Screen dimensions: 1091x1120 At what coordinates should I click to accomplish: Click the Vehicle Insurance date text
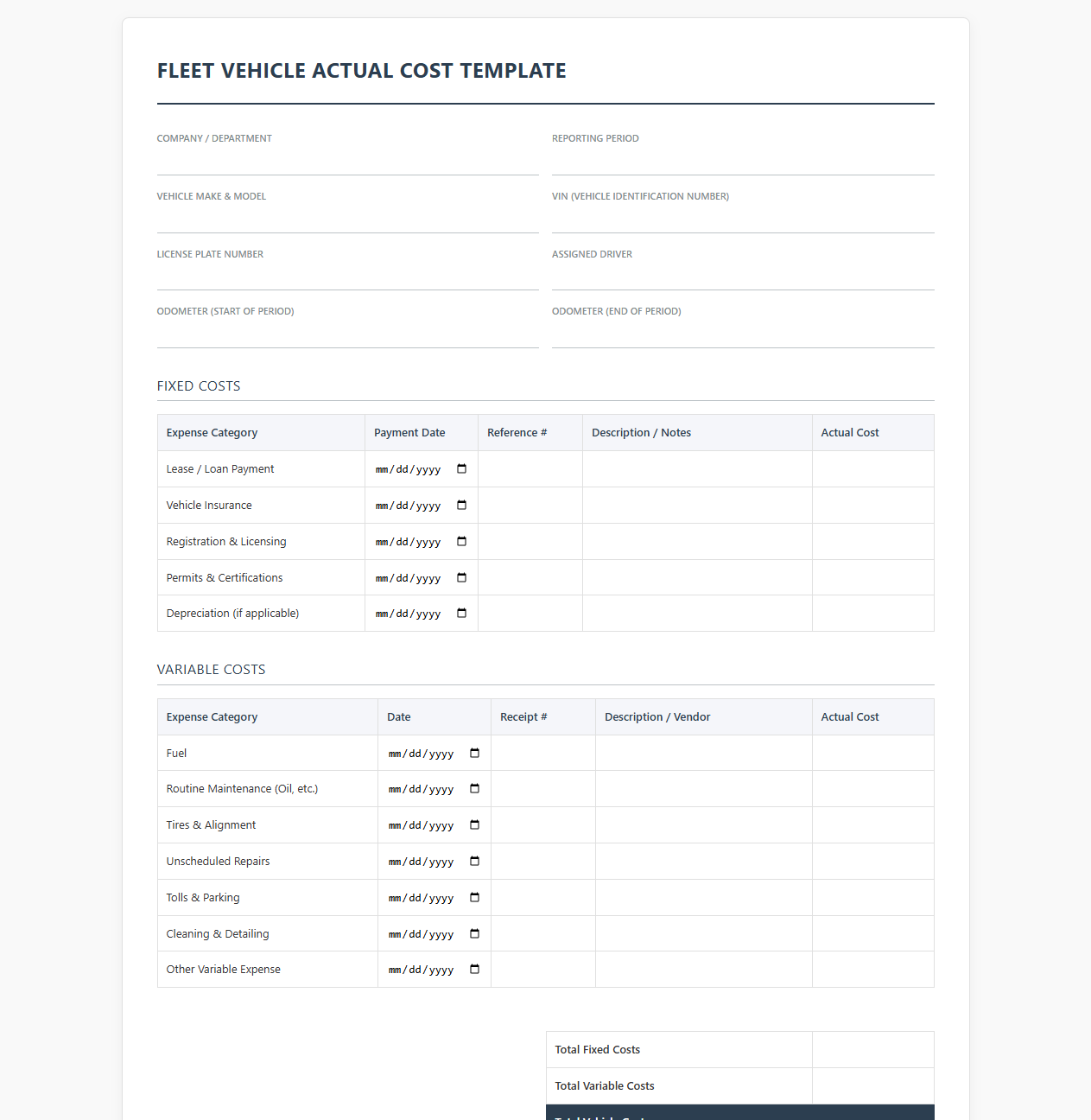click(409, 506)
